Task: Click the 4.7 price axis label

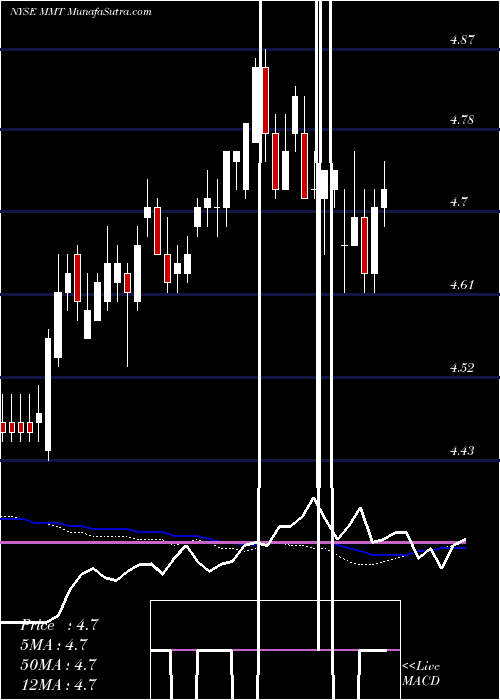Action: [459, 202]
